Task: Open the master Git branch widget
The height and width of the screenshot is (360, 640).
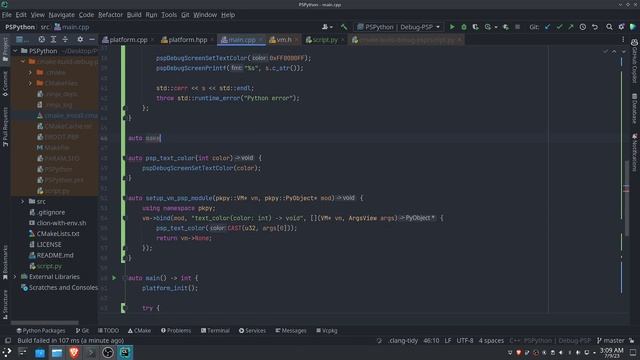Action: [x=611, y=340]
